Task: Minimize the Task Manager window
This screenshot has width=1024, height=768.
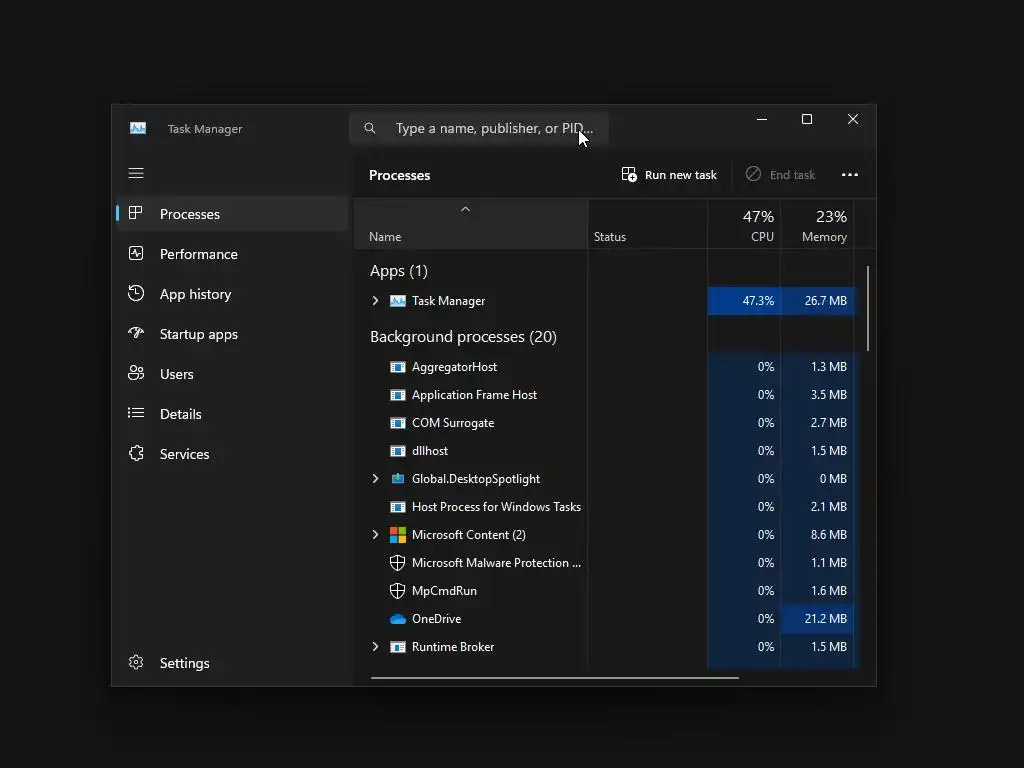Action: point(761,119)
